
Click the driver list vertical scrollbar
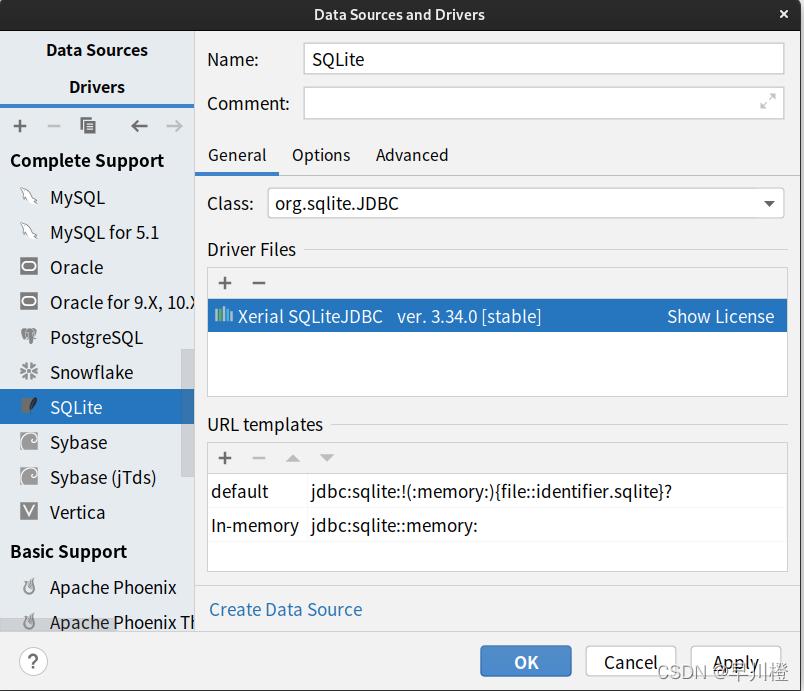[x=187, y=413]
